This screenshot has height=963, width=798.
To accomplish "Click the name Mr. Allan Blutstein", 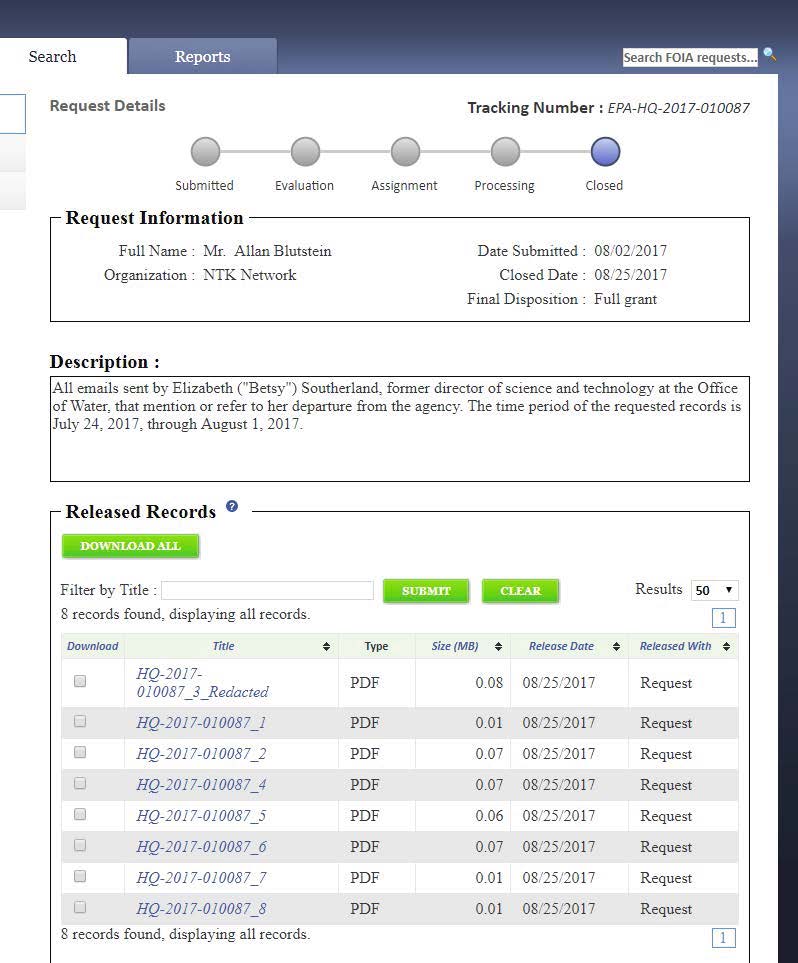I will point(267,251).
